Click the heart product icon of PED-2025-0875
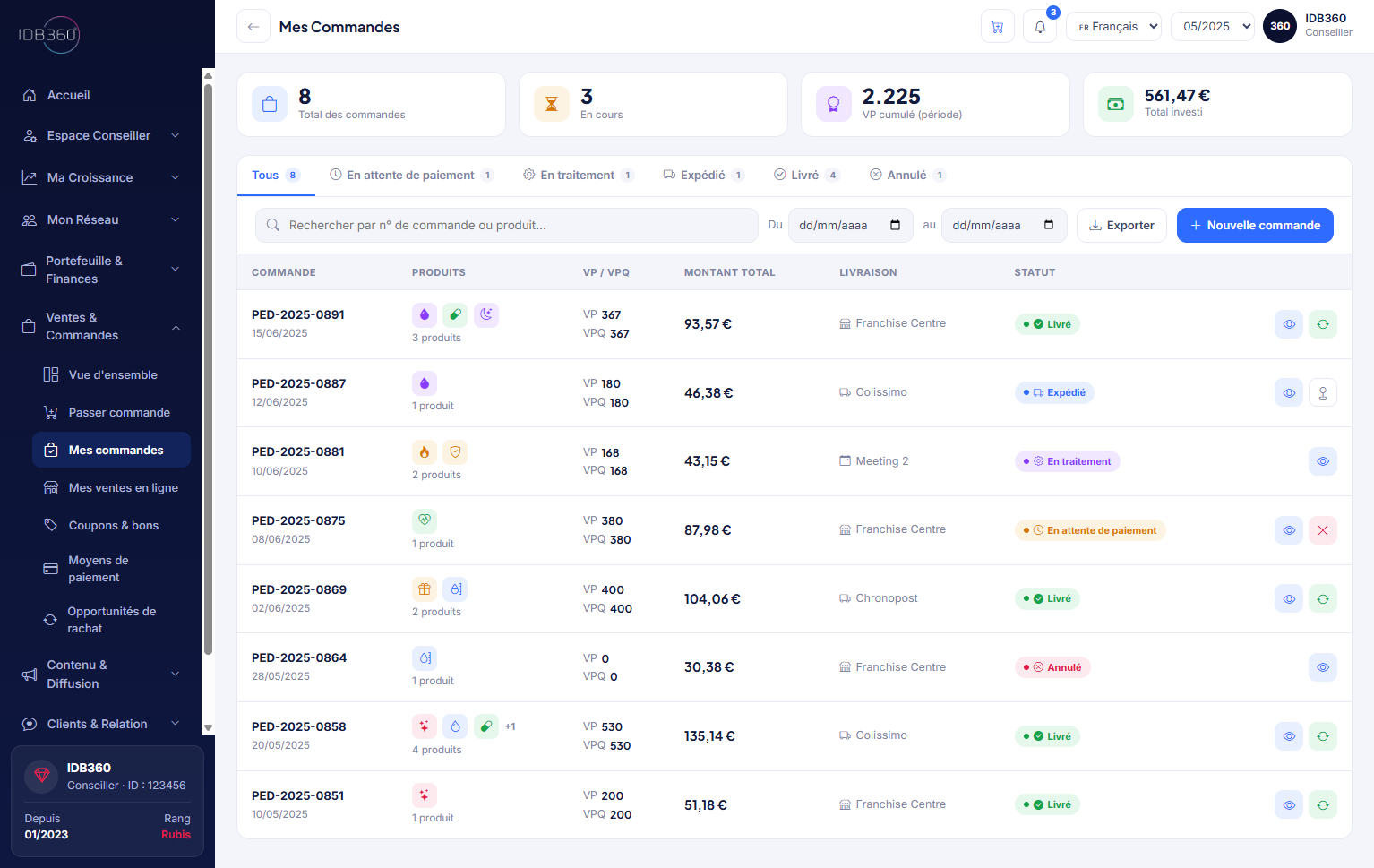 pyautogui.click(x=425, y=520)
